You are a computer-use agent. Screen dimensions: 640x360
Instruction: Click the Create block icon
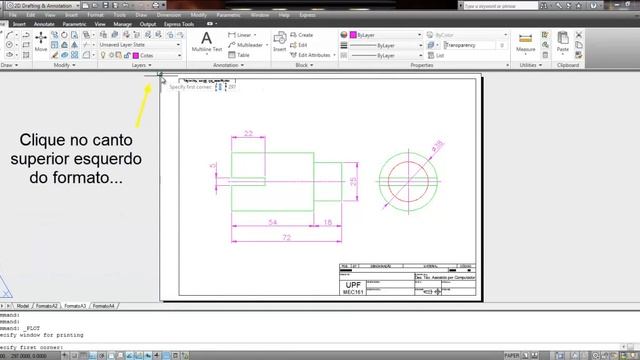[x=293, y=35]
